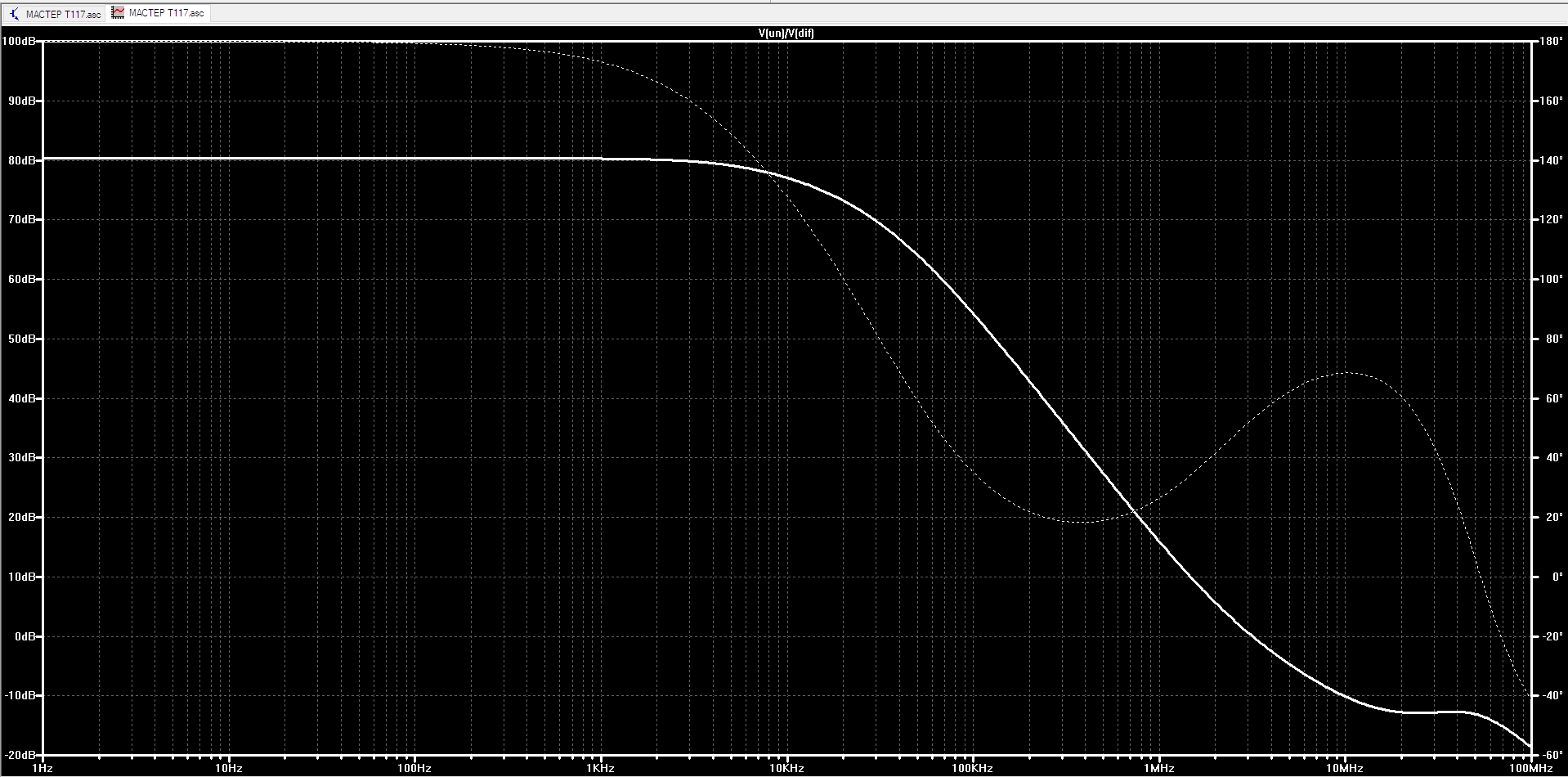Click the -20° label on the phase axis
The height and width of the screenshot is (777, 1568).
pyautogui.click(x=1552, y=636)
